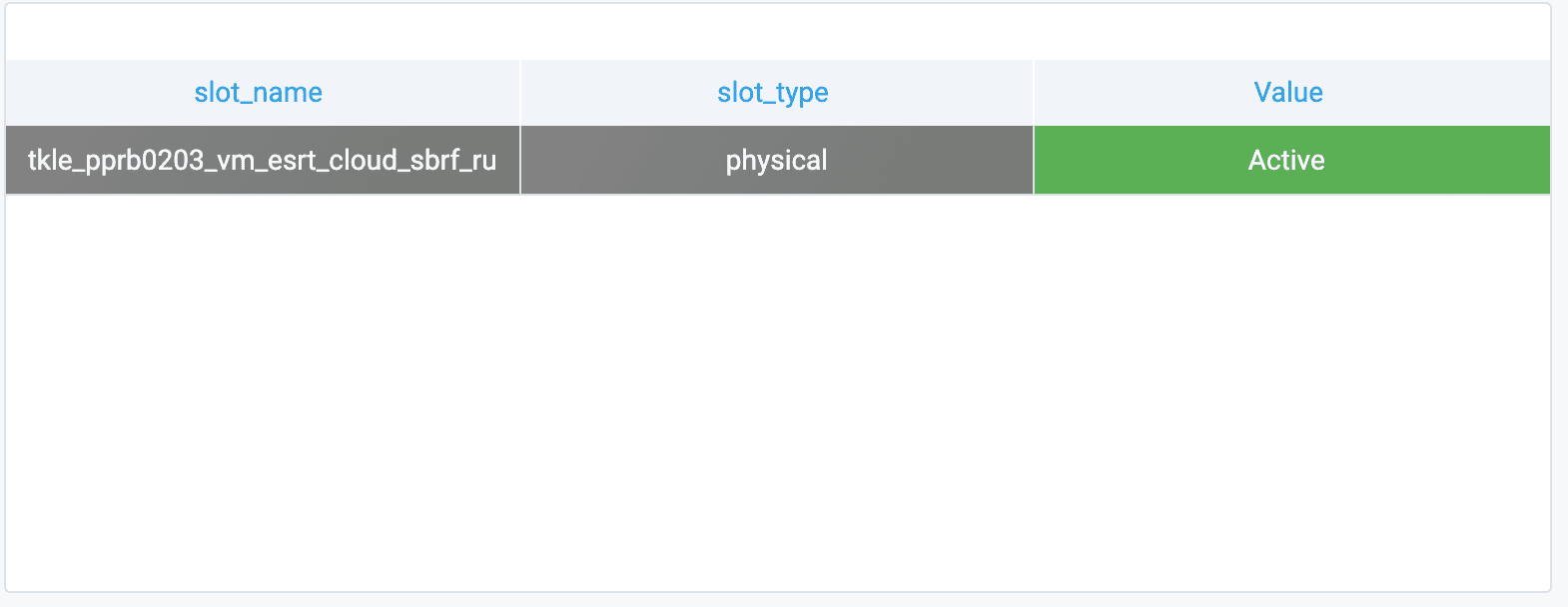
Task: Select the tkle_pprb0203_vm_esrt_cloud_sbrf_ru cell
Action: coord(262,161)
